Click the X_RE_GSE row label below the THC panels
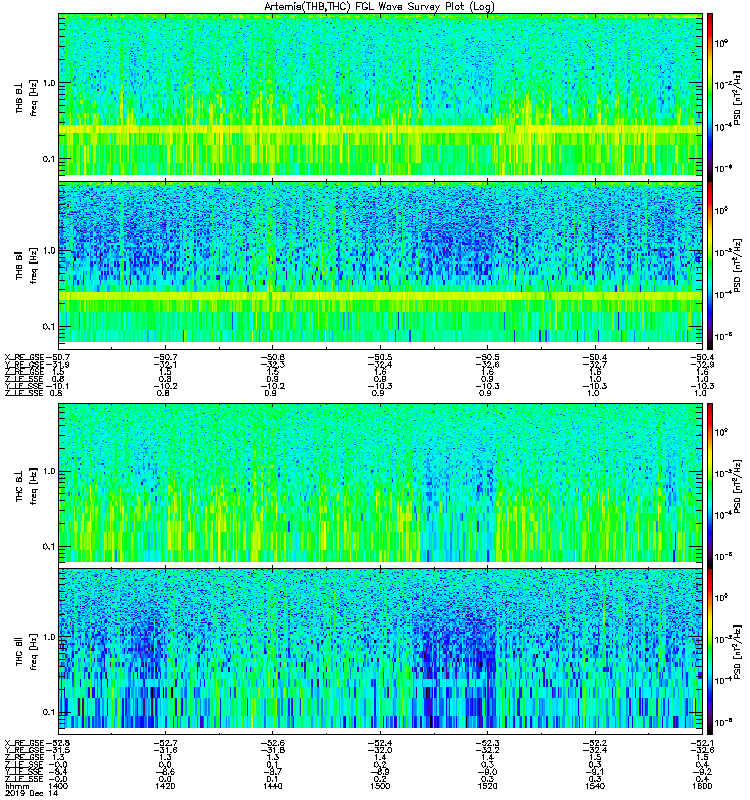The height and width of the screenshot is (800, 750). (24, 743)
